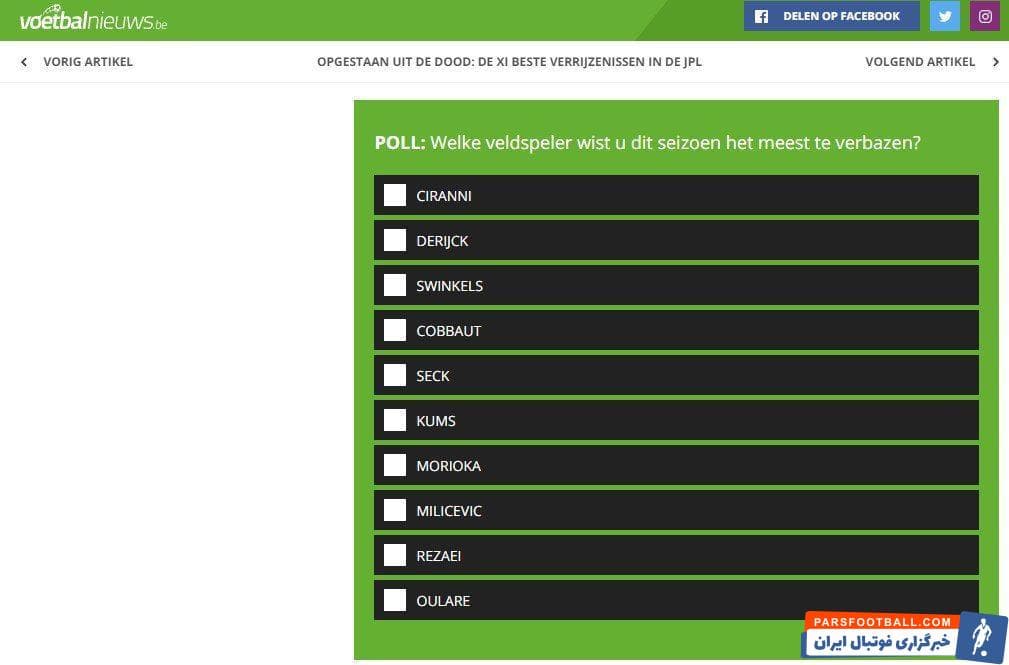Click the Twitter bird icon

coord(944,16)
